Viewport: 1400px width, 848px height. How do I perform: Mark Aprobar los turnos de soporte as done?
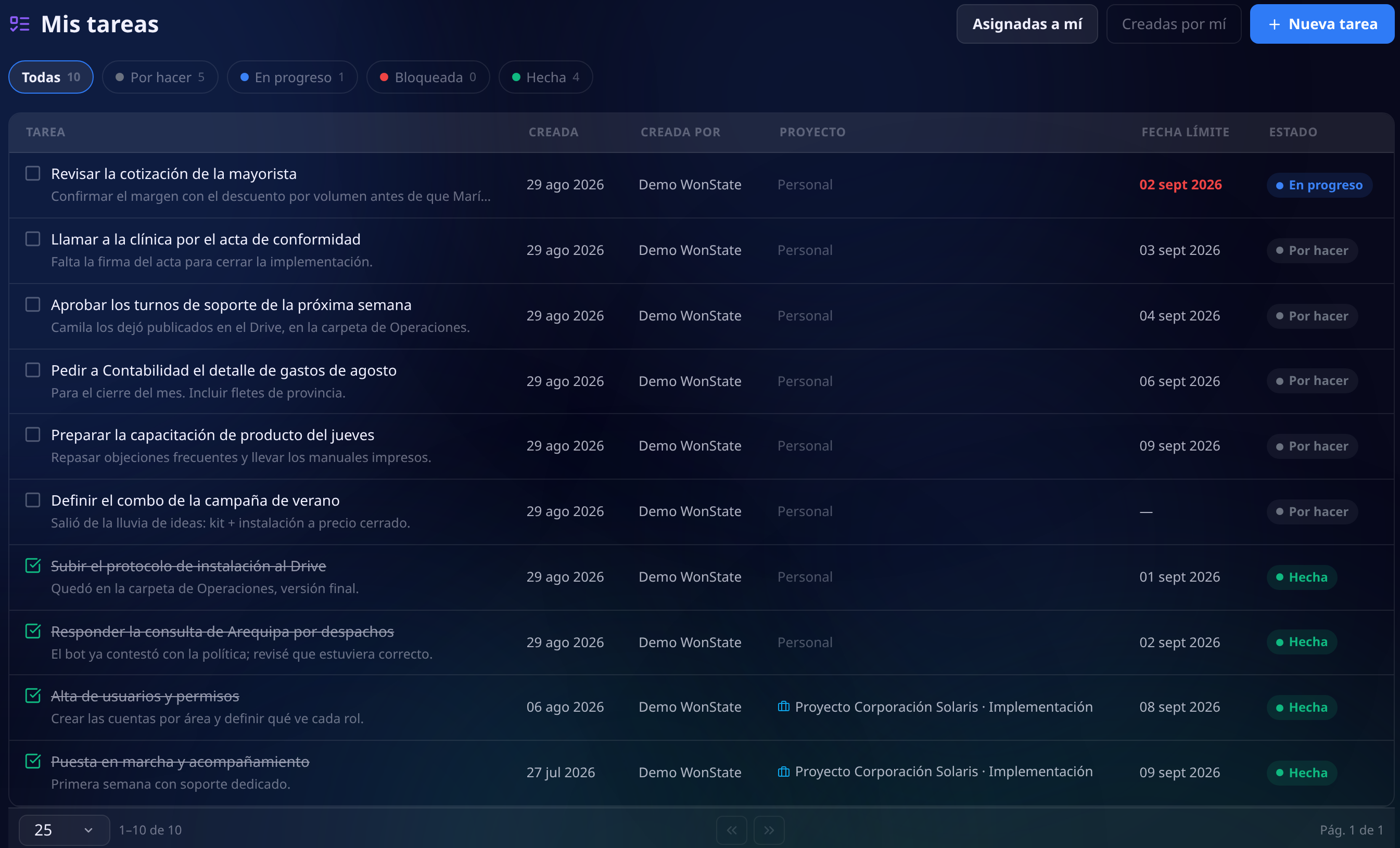[x=33, y=304]
